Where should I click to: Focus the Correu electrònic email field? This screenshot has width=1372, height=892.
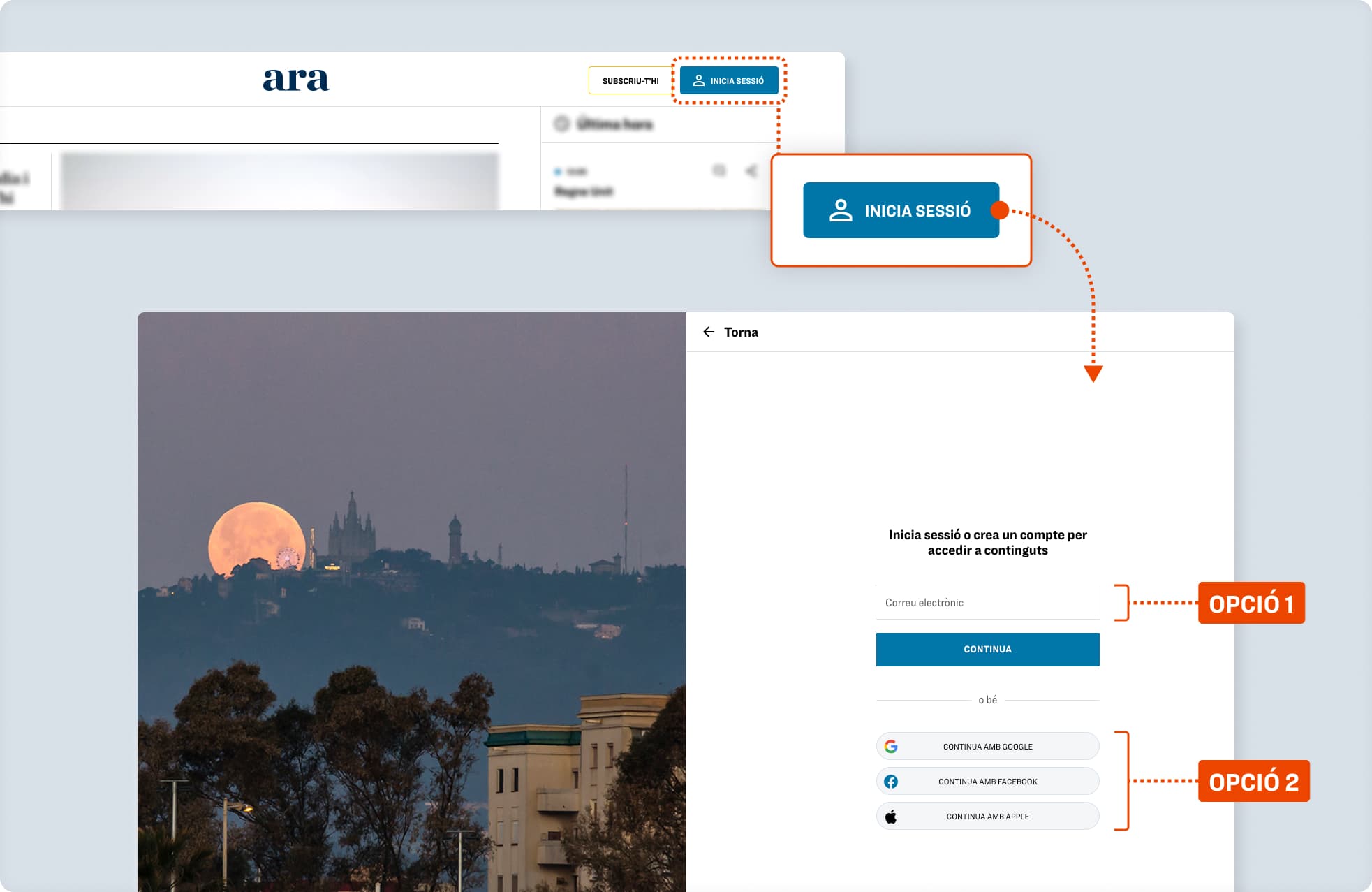pyautogui.click(x=987, y=602)
